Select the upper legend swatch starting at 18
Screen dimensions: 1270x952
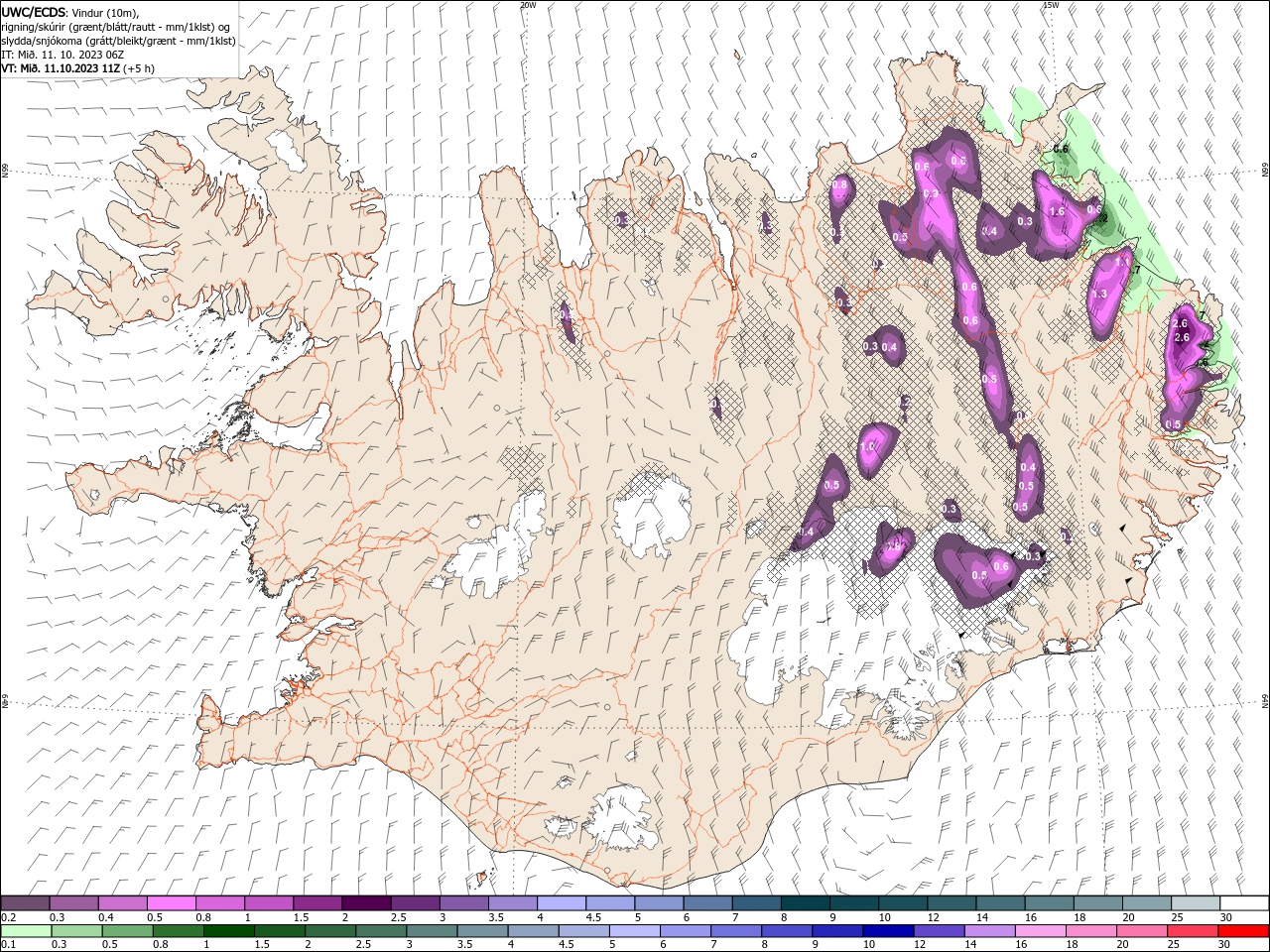click(1096, 903)
